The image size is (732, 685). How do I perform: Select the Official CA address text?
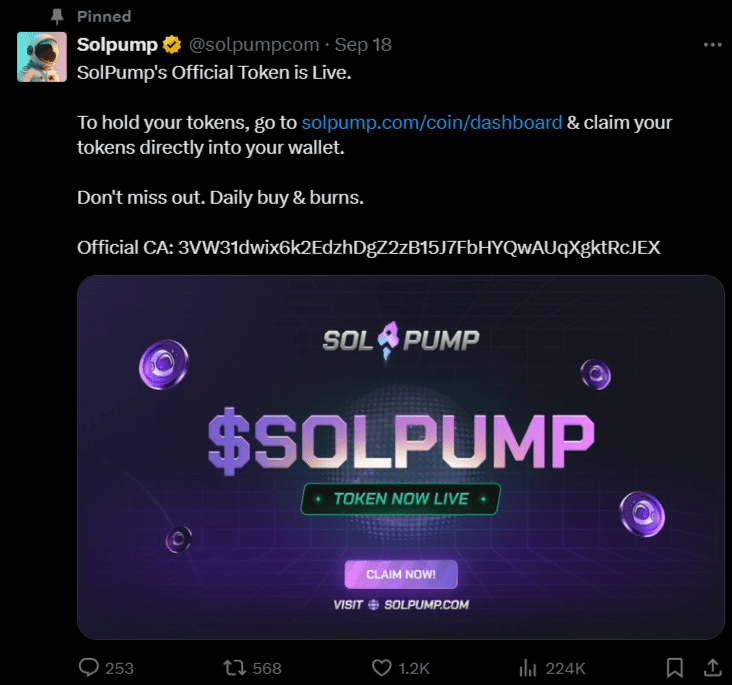point(418,247)
